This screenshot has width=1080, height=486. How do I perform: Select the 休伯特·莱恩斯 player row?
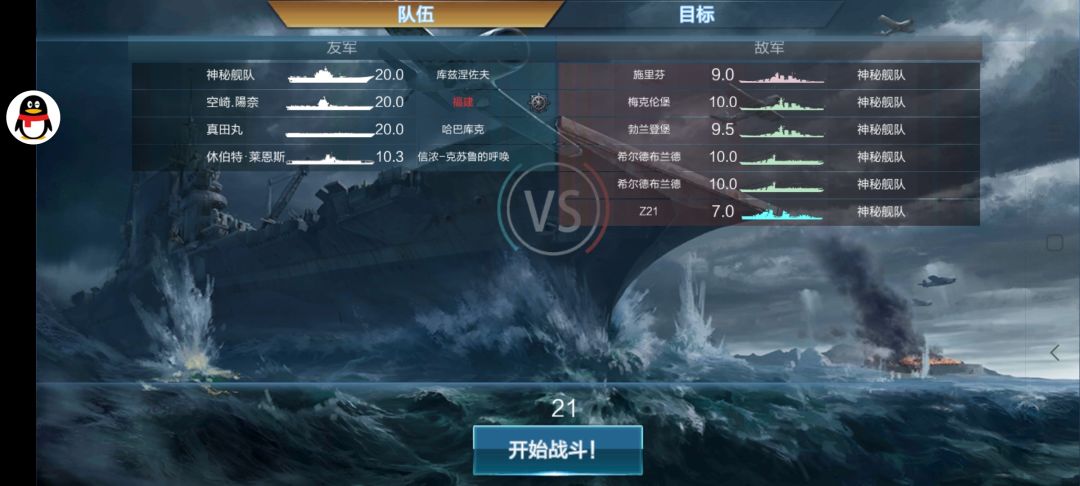pyautogui.click(x=344, y=157)
